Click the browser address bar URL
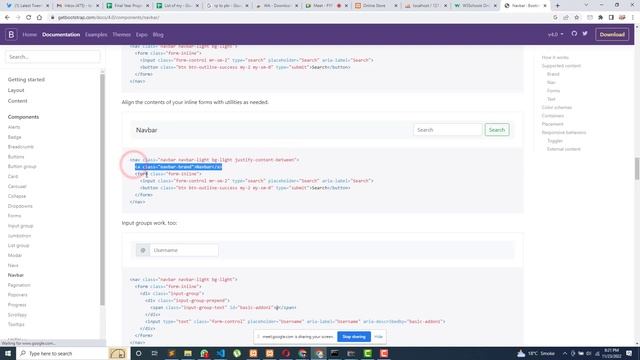Screen dimensions: 640x360 point(109,18)
